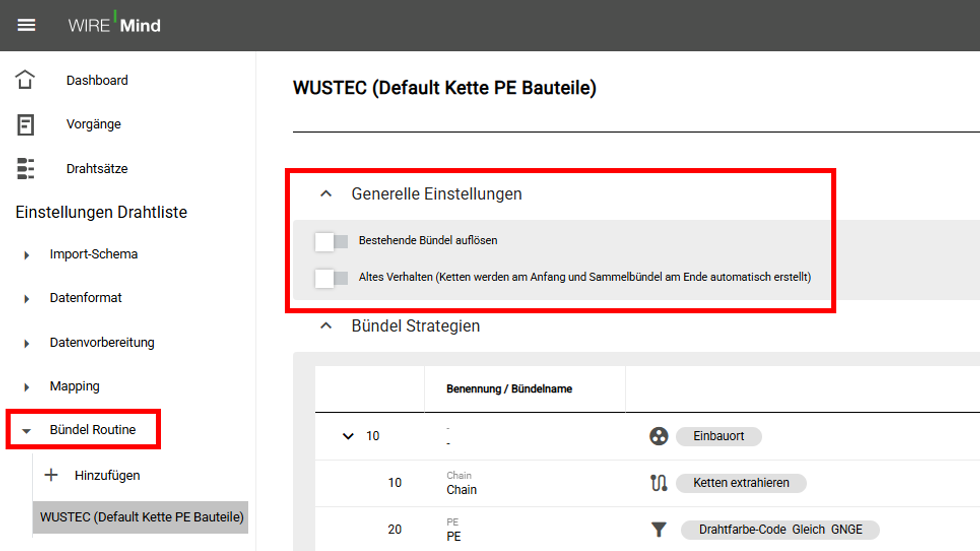The width and height of the screenshot is (980, 551).
Task: Select WUSTEC (Default Kette PE Bauteile) entry
Action: pos(141,517)
